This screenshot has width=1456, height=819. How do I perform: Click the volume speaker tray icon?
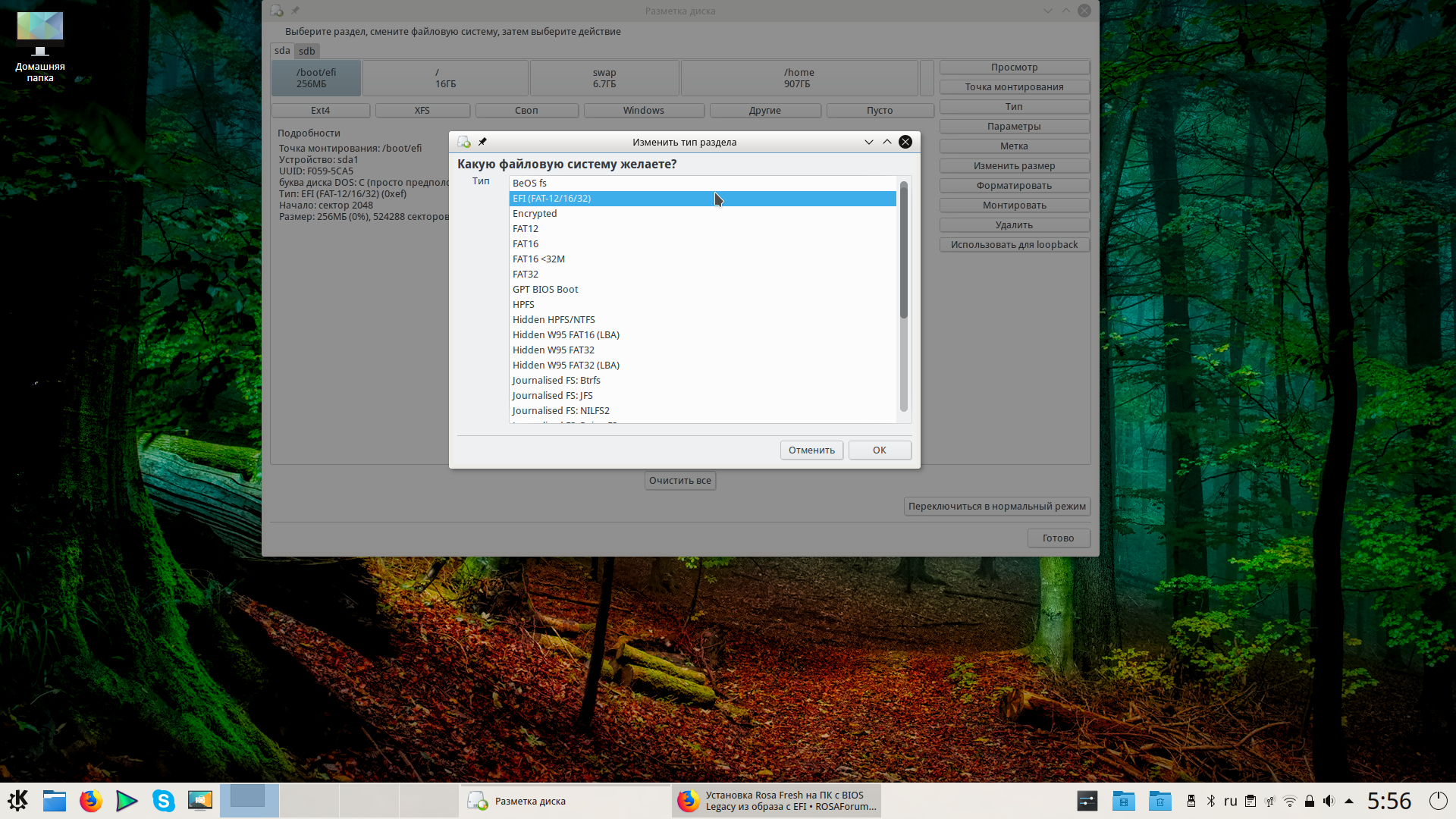[1329, 801]
